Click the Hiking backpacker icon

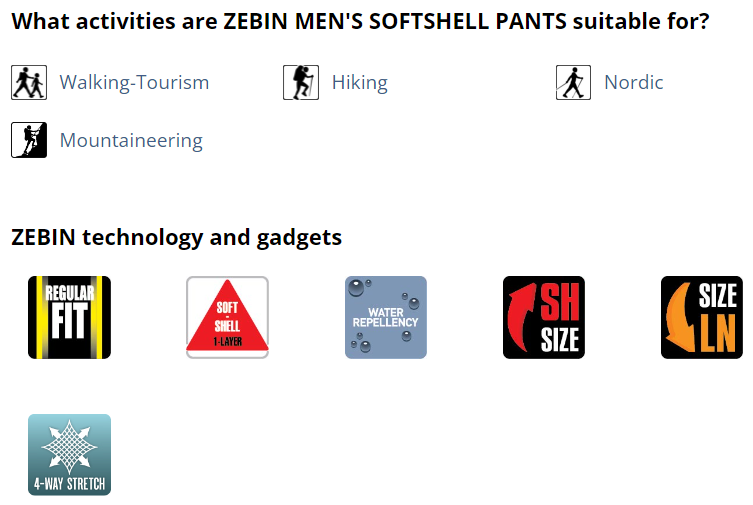301,83
